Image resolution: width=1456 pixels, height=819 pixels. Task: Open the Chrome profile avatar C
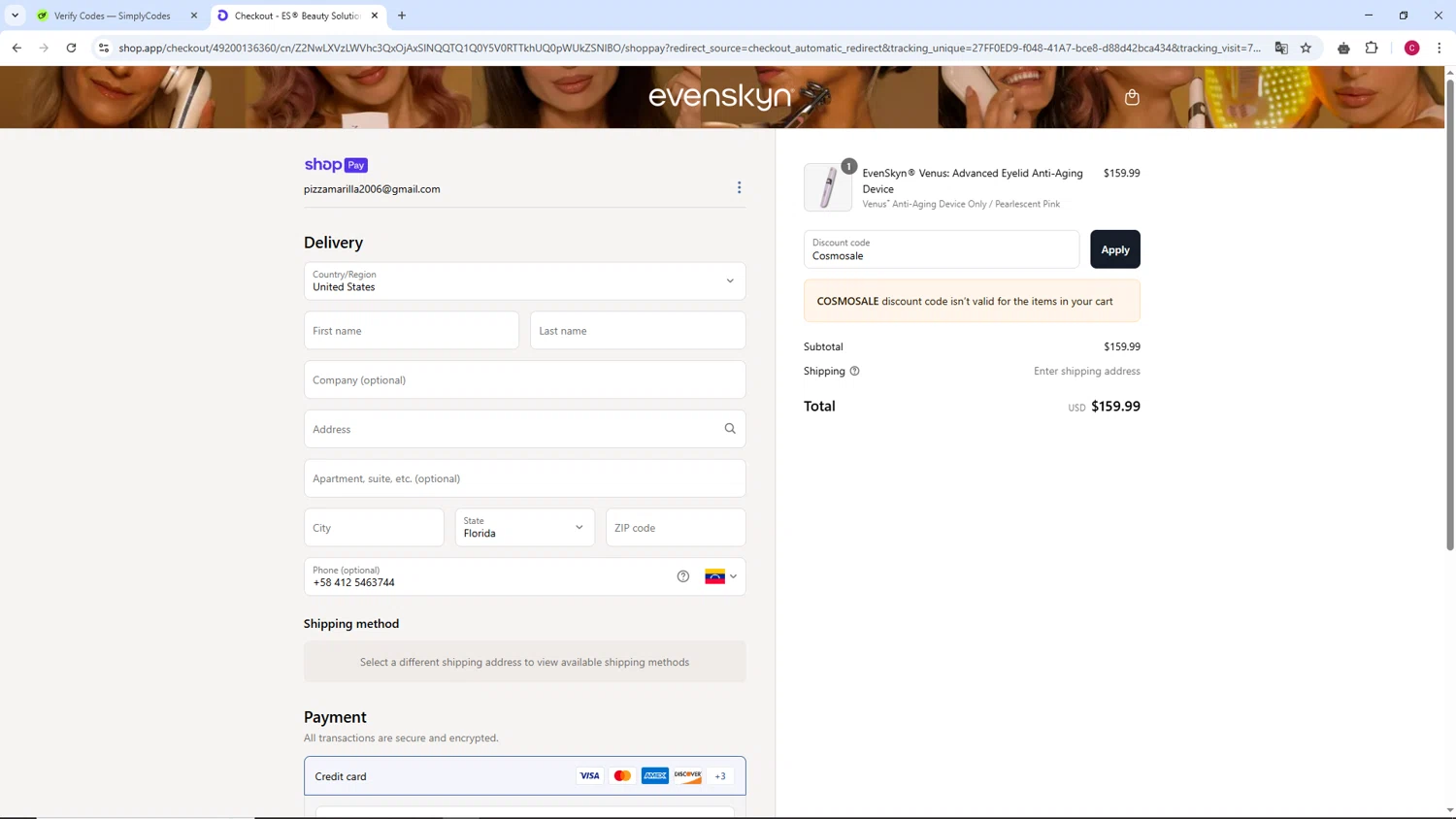[1412, 48]
